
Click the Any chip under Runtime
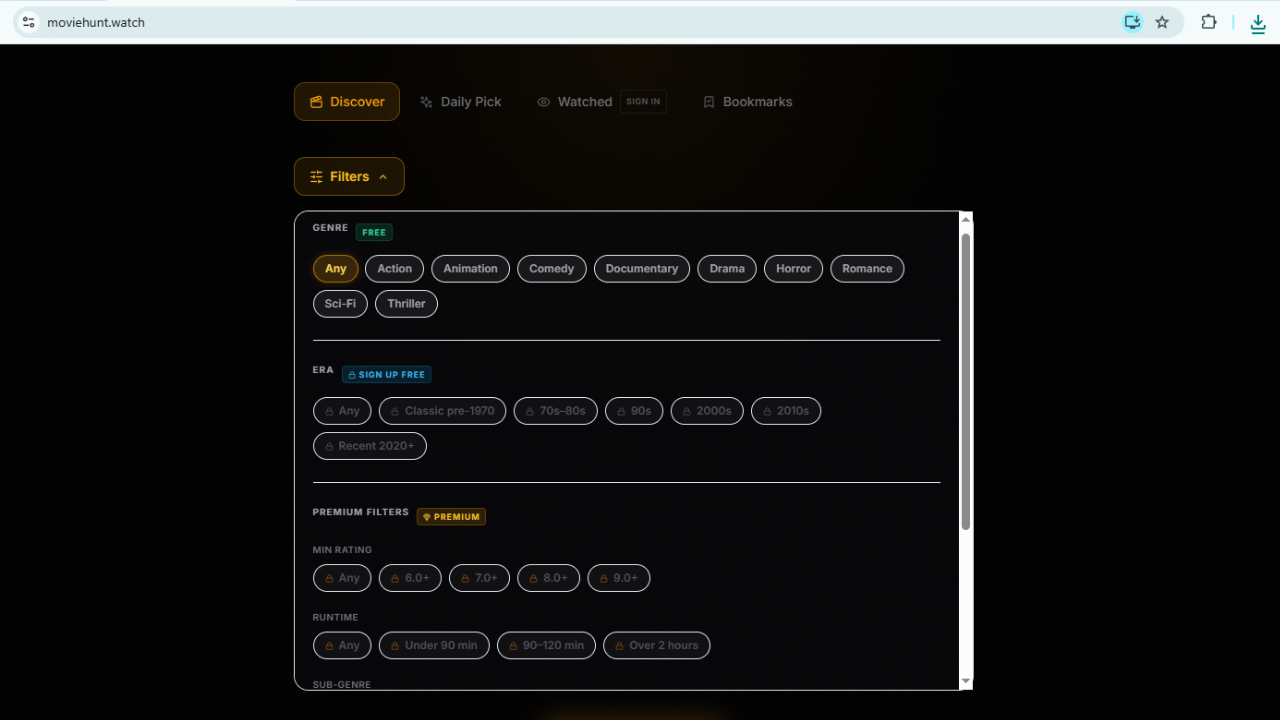click(x=342, y=646)
